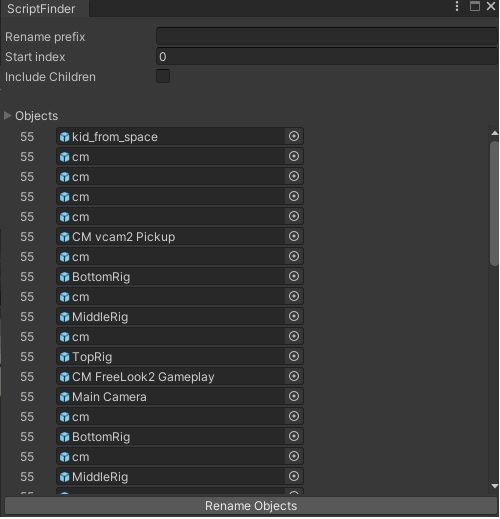Click the Rename prefix text field
Image resolution: width=500 pixels, height=519 pixels.
click(x=327, y=36)
